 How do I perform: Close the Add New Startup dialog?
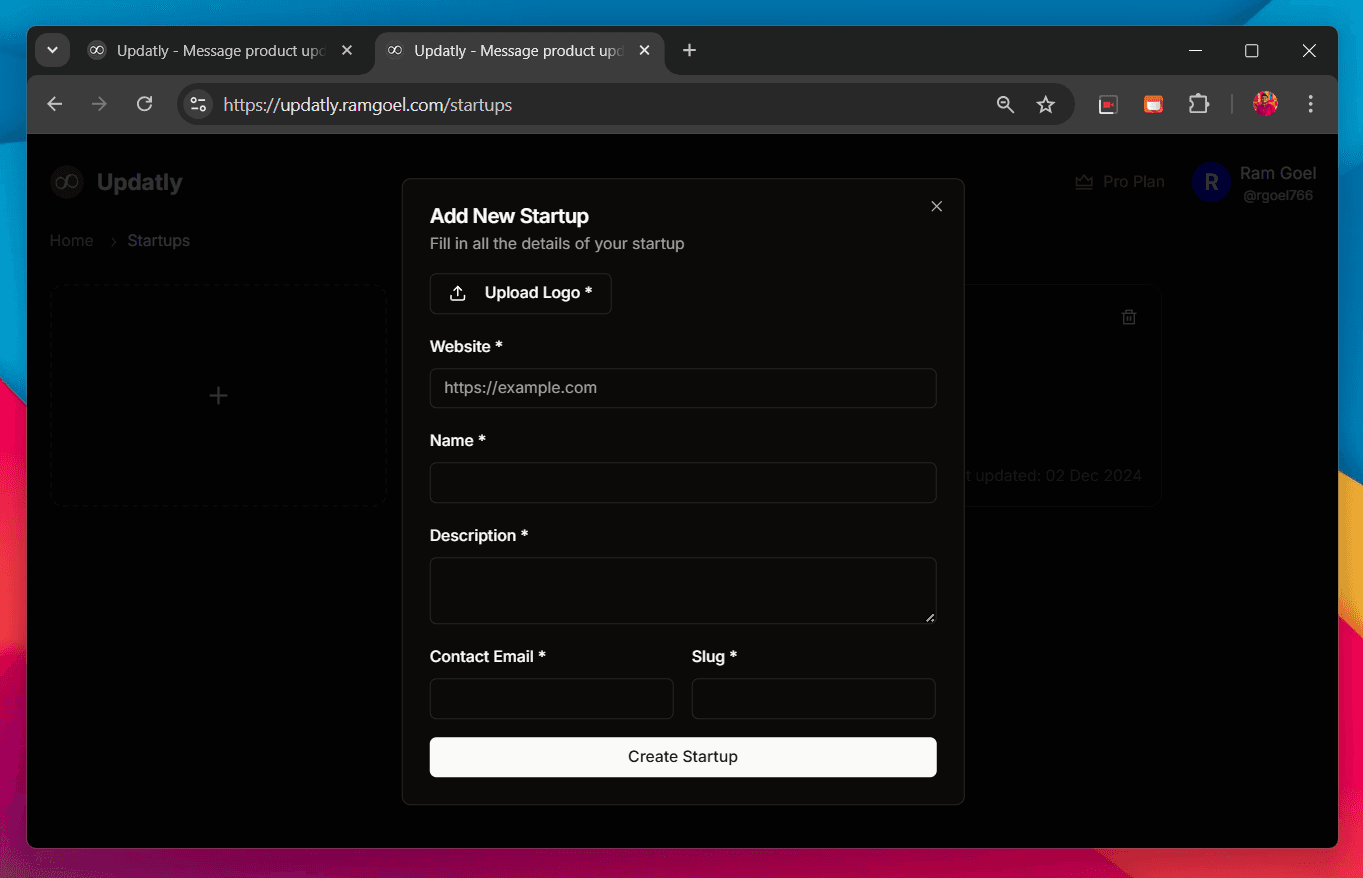[x=936, y=206]
